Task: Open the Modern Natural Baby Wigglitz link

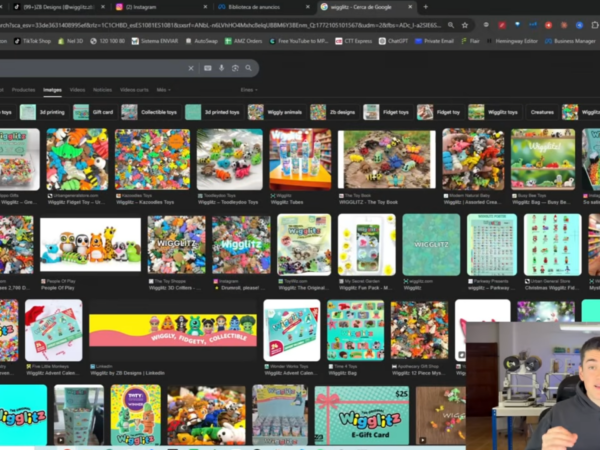Action: [x=473, y=202]
